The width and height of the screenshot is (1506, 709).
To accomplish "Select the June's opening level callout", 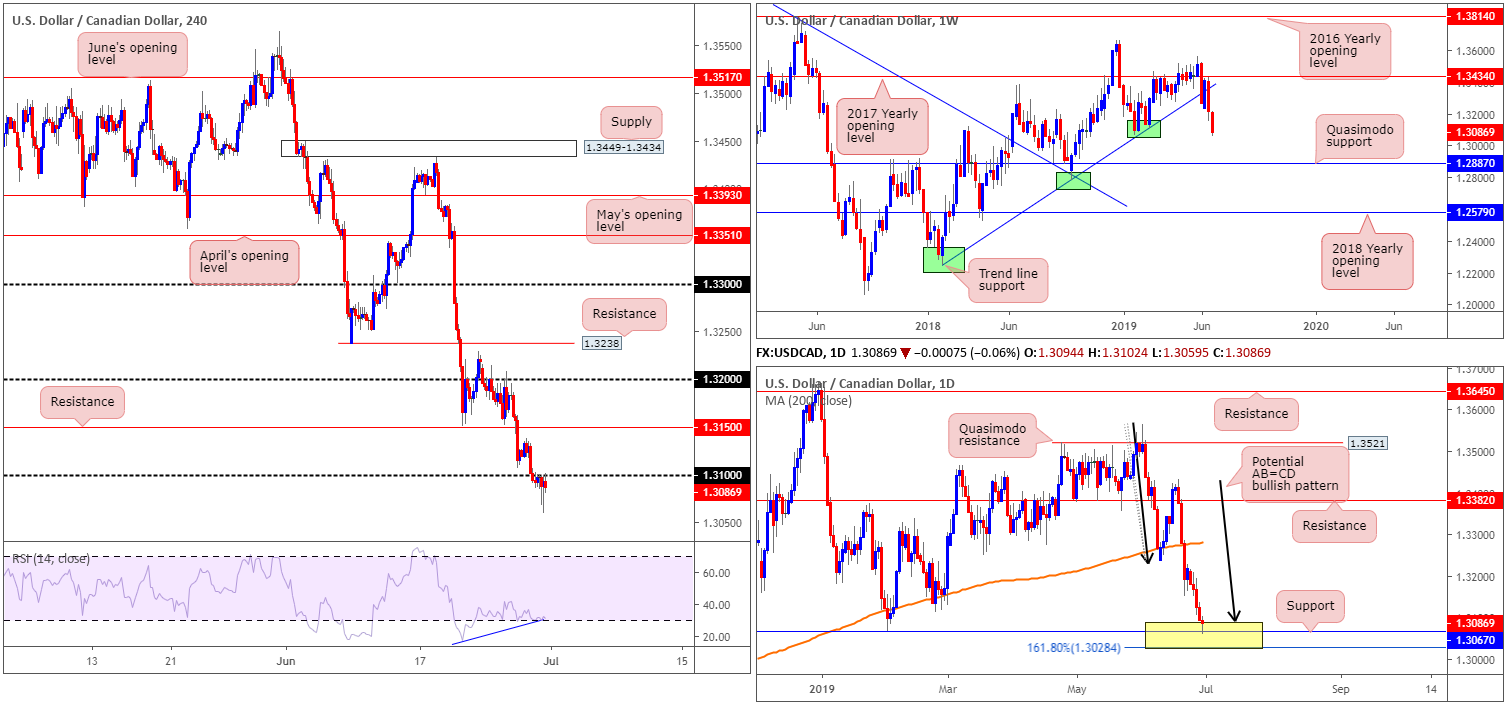I will [131, 54].
